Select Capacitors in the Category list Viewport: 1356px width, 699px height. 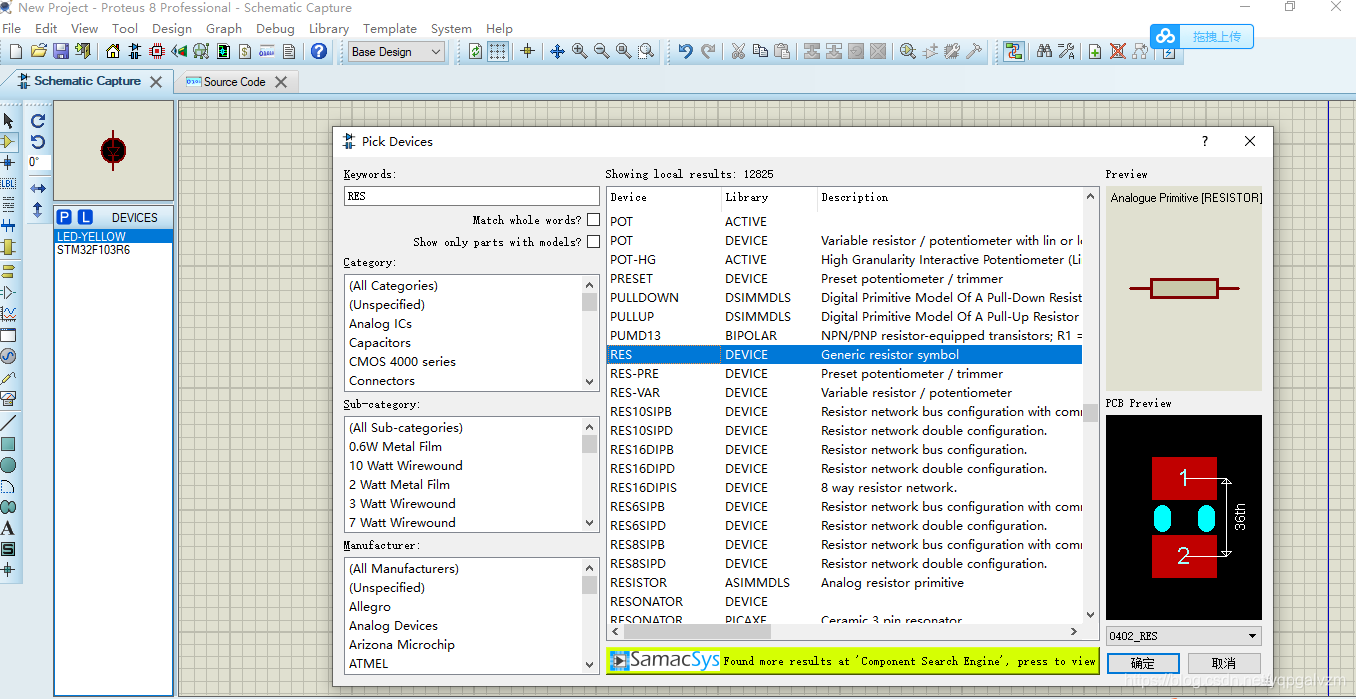[x=380, y=343]
